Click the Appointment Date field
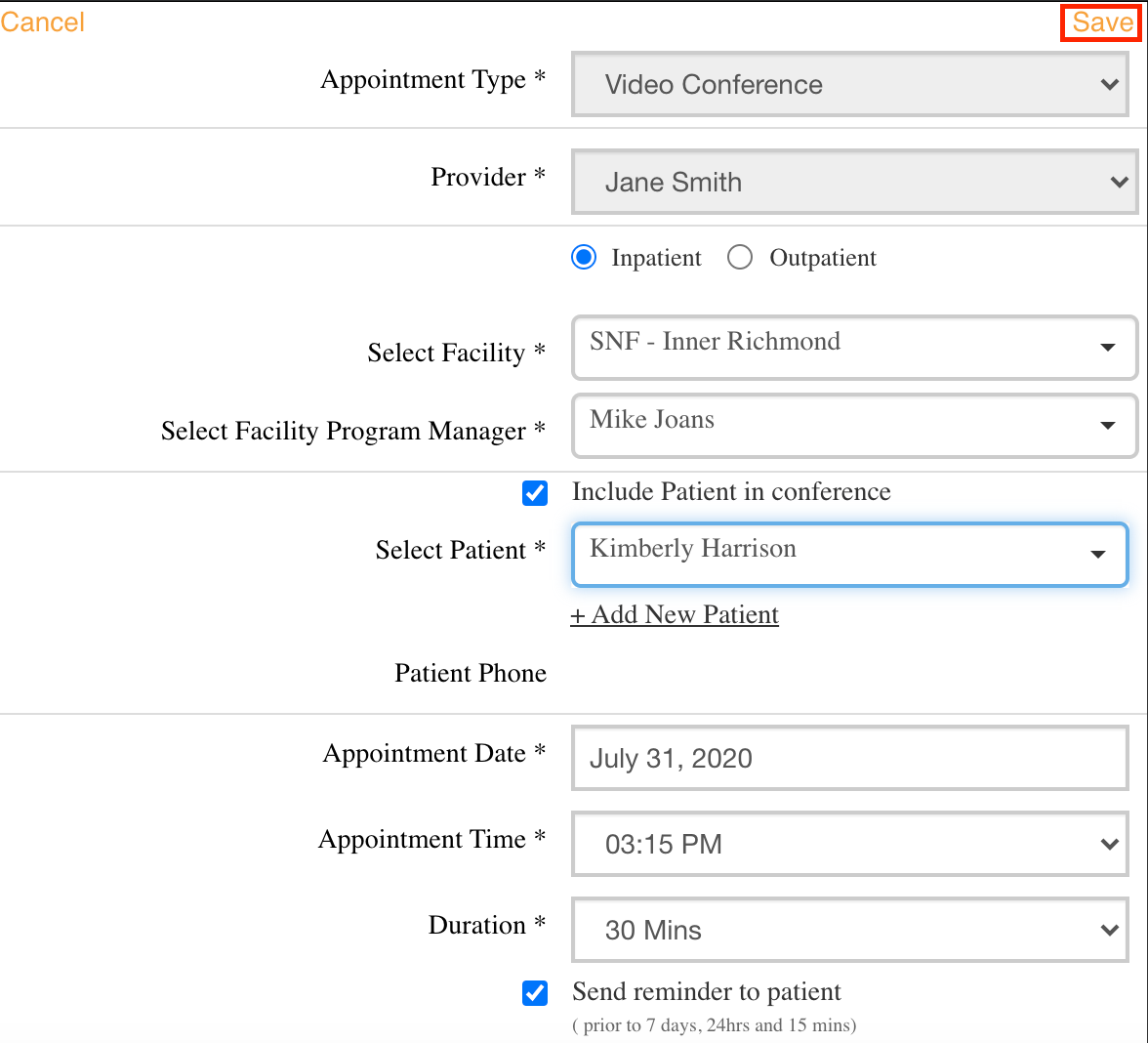 tap(849, 758)
